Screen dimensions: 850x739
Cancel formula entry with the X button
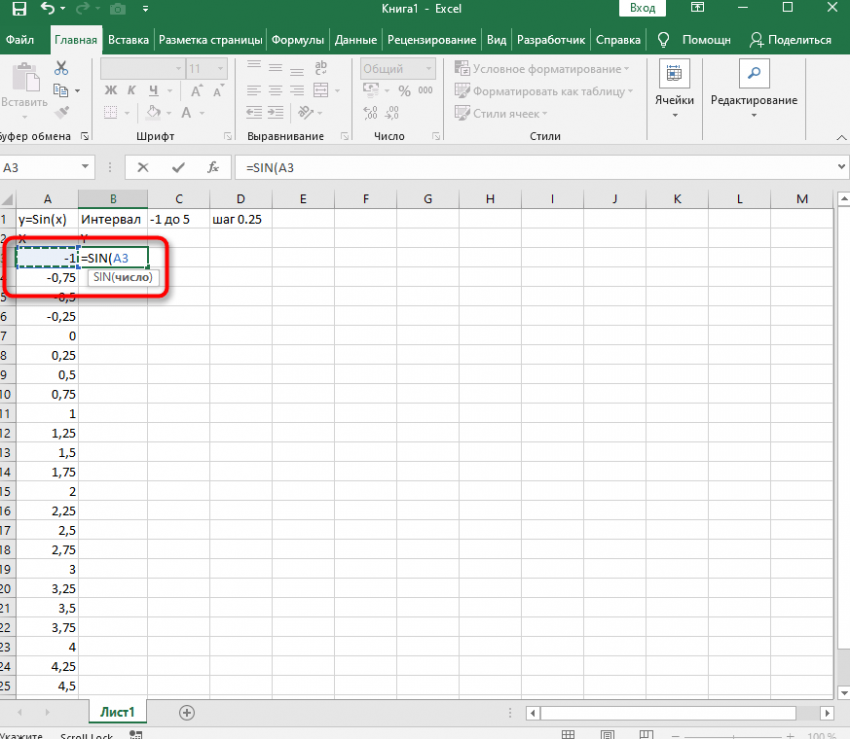pyautogui.click(x=144, y=168)
